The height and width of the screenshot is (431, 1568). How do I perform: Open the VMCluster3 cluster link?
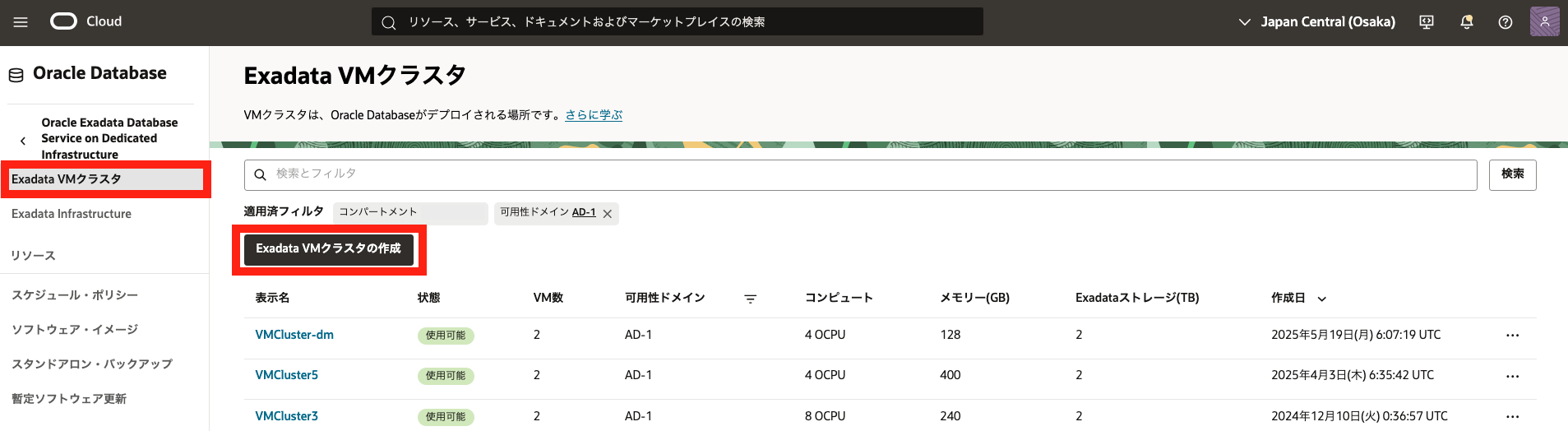286,416
